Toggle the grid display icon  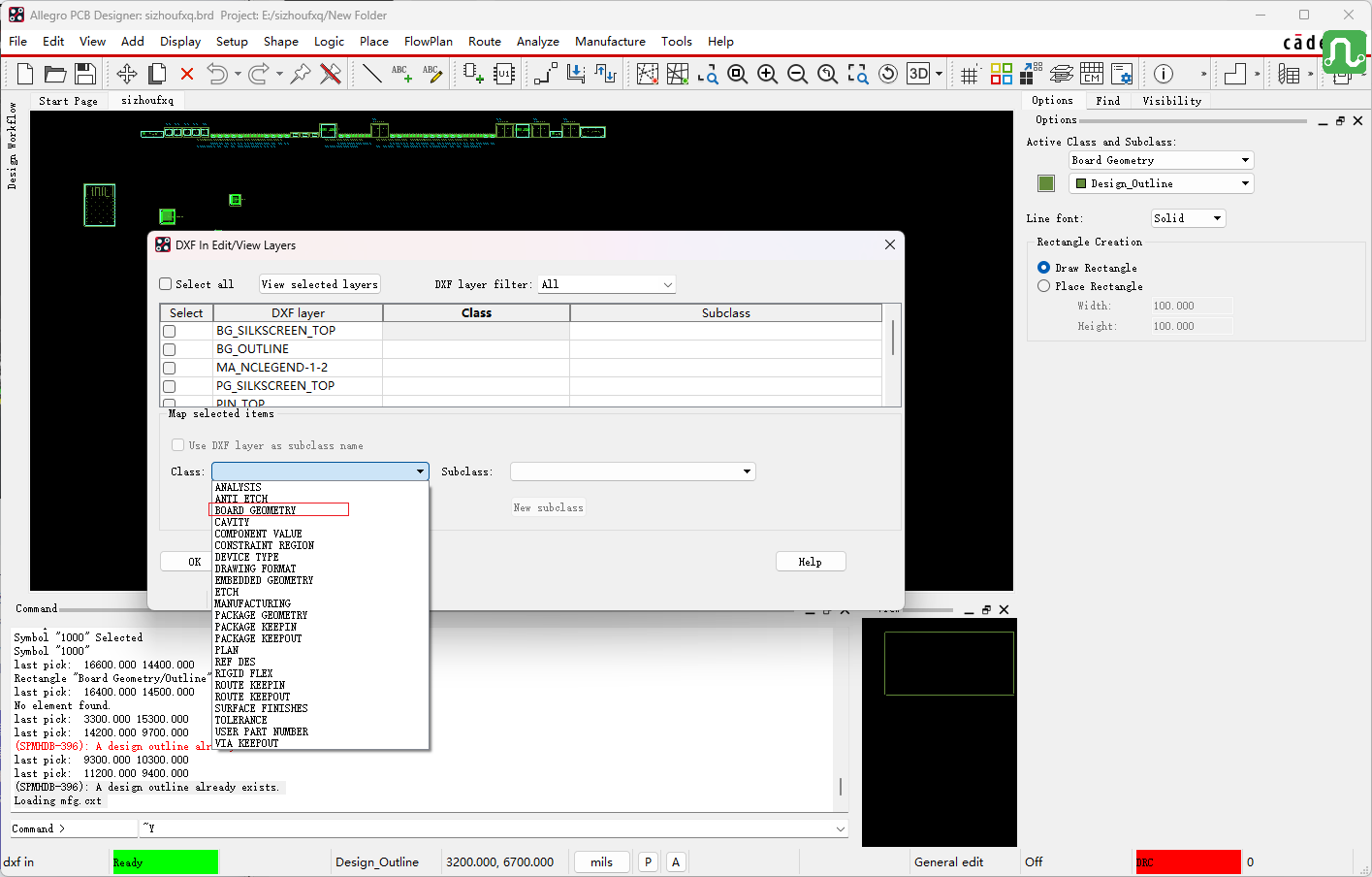(x=970, y=74)
